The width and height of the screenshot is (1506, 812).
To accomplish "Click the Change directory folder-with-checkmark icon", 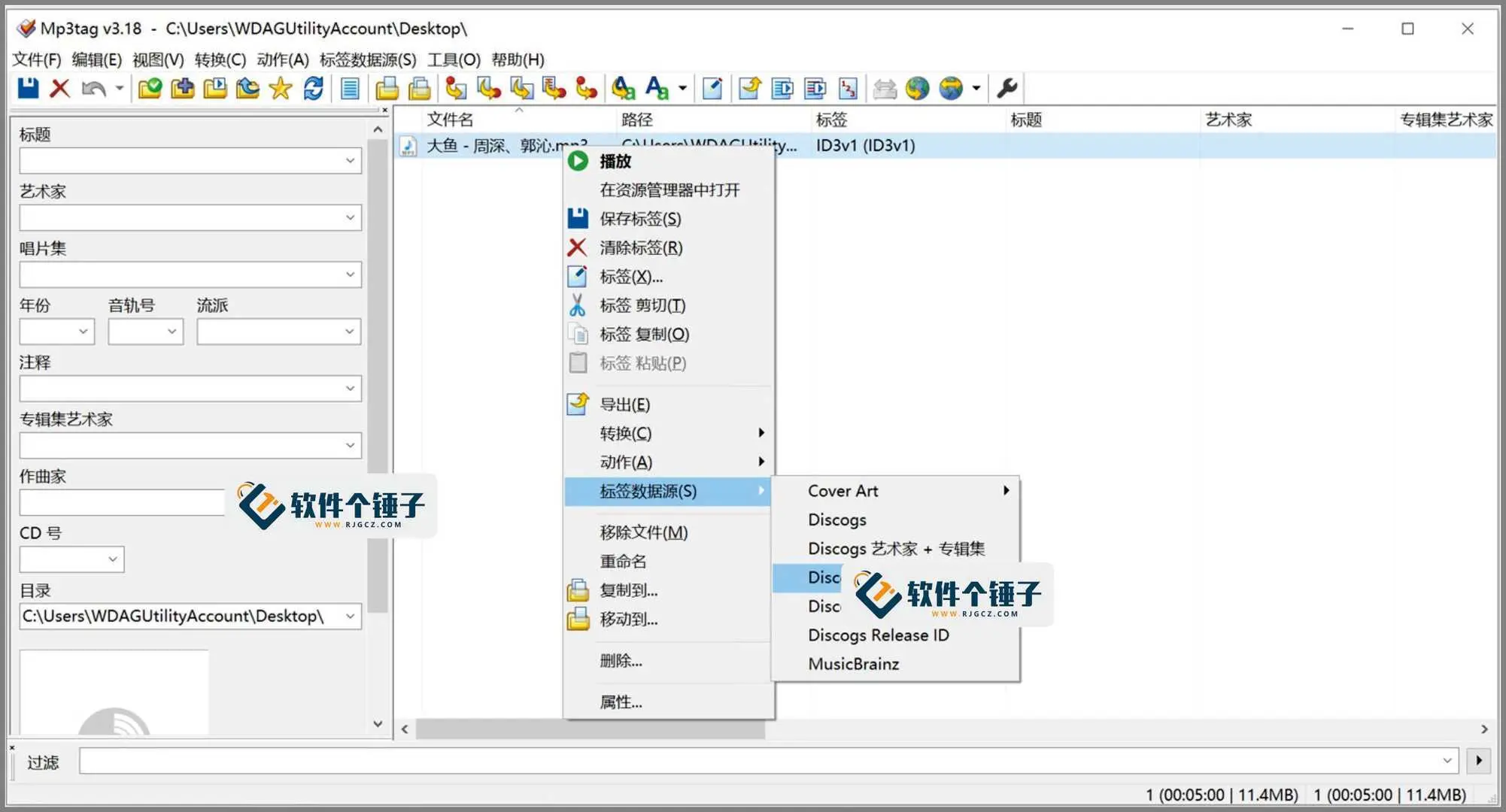I will click(150, 89).
